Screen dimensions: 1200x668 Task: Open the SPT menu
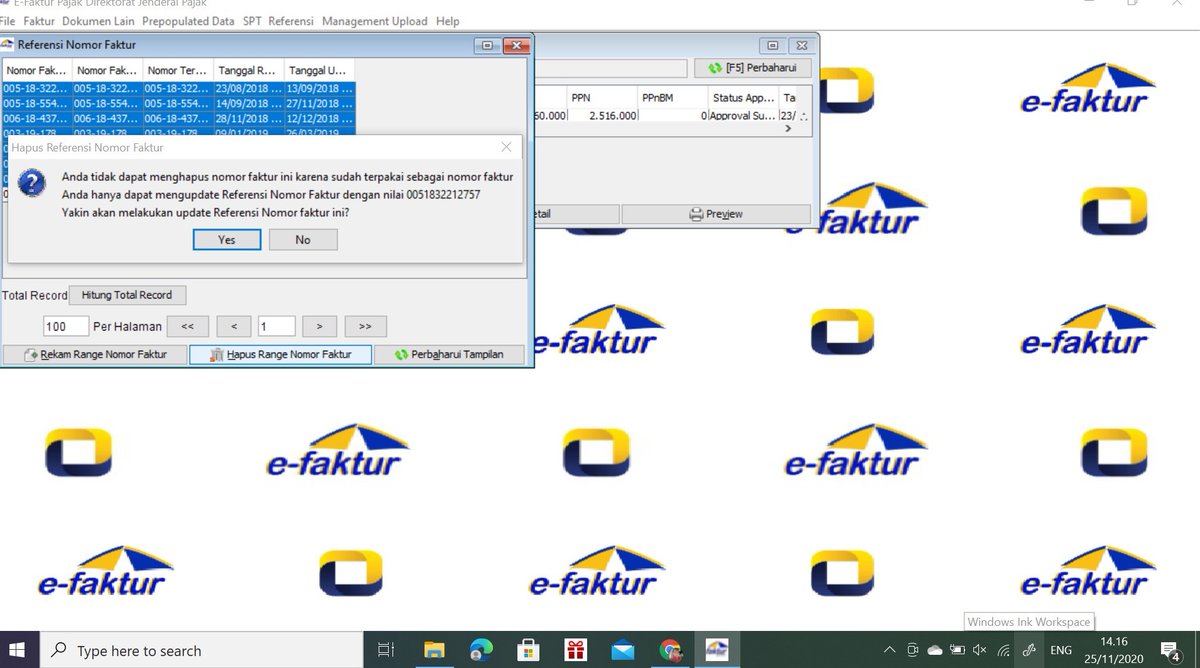251,21
